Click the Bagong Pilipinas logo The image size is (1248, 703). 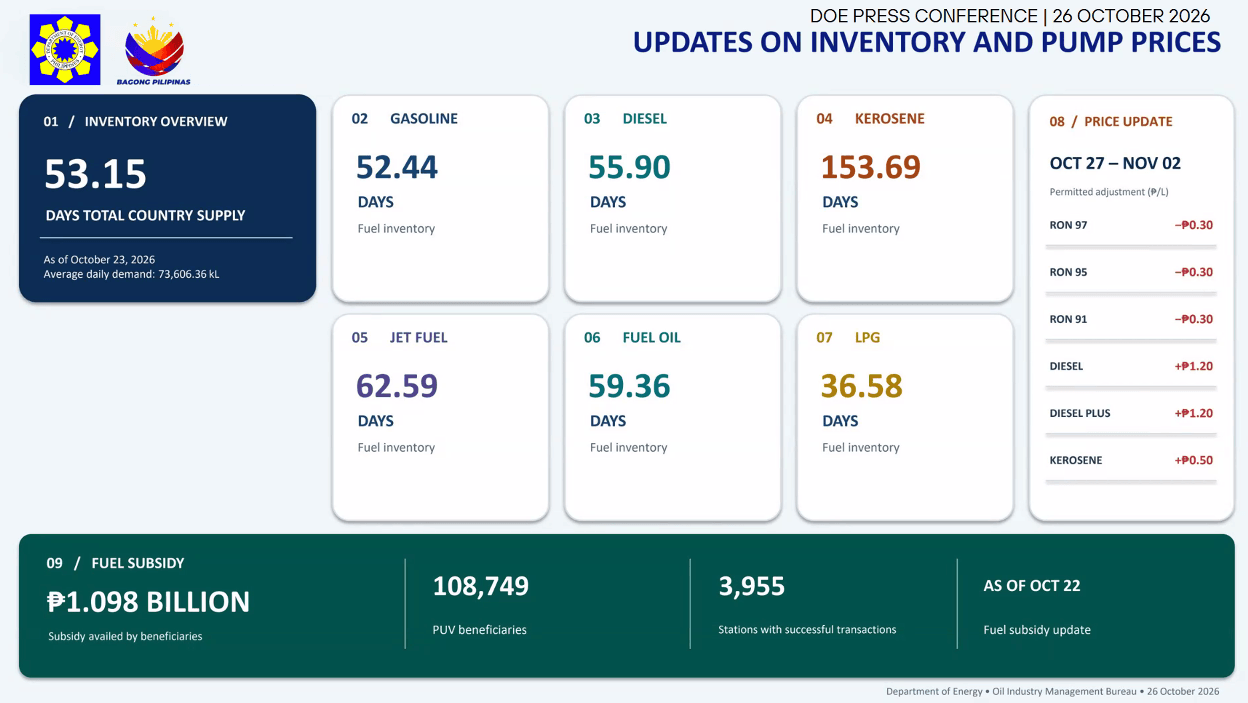click(x=153, y=52)
